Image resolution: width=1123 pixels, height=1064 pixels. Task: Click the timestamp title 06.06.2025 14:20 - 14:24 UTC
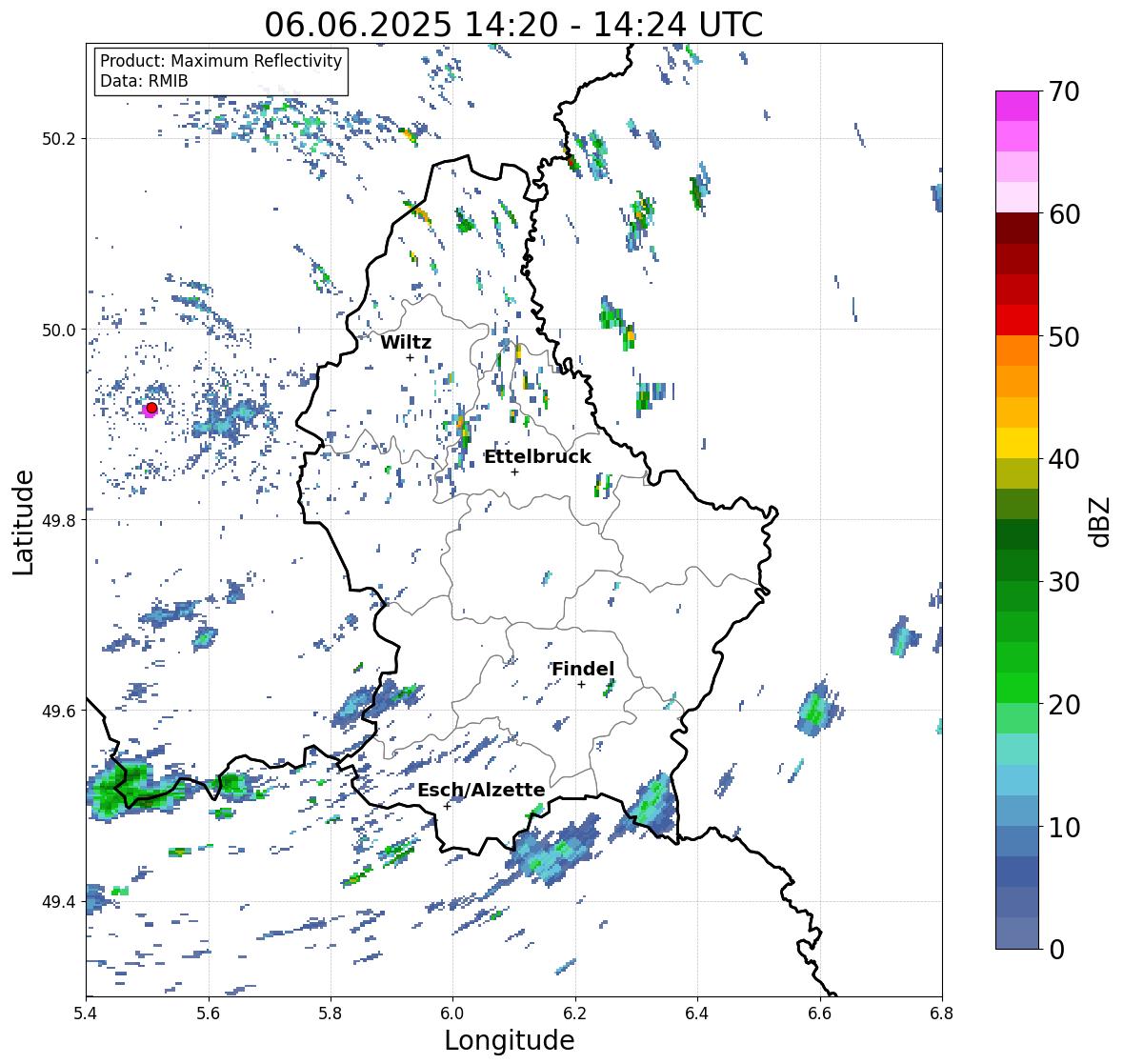pos(513,25)
